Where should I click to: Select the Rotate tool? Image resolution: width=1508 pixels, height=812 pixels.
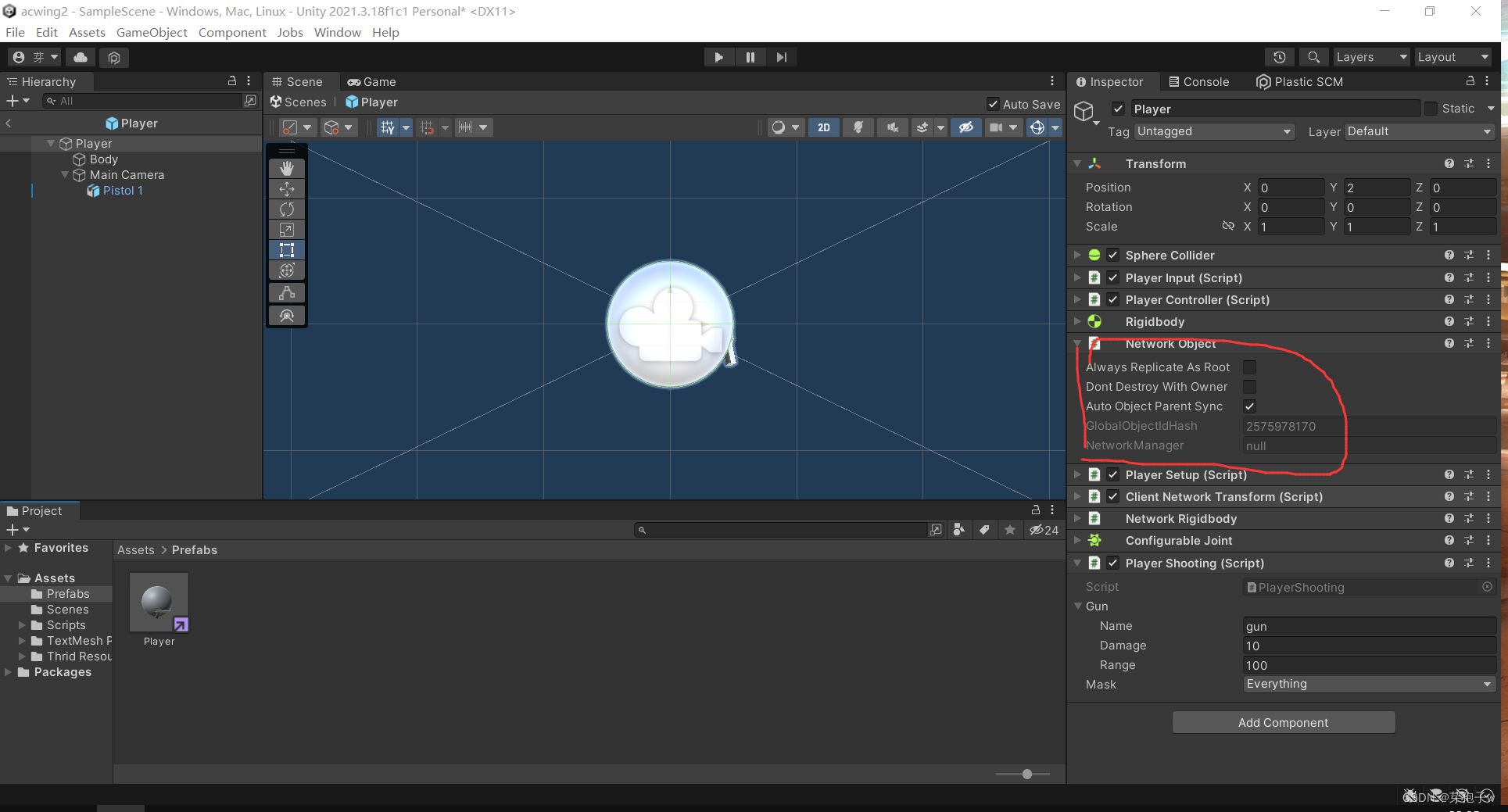click(x=287, y=209)
